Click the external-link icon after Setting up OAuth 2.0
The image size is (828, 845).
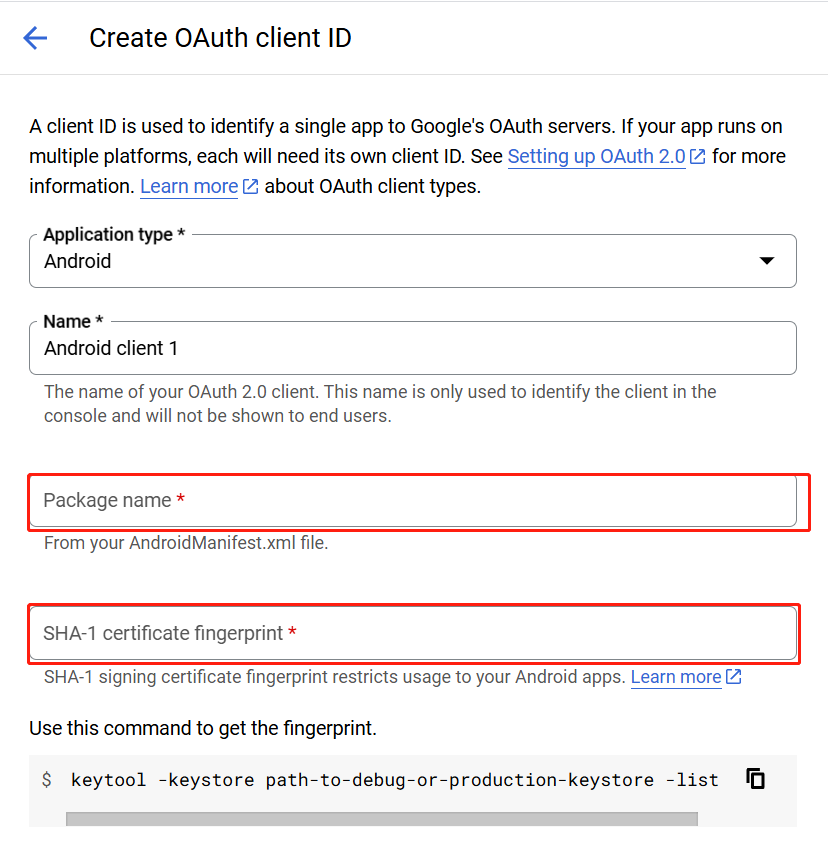click(x=697, y=156)
